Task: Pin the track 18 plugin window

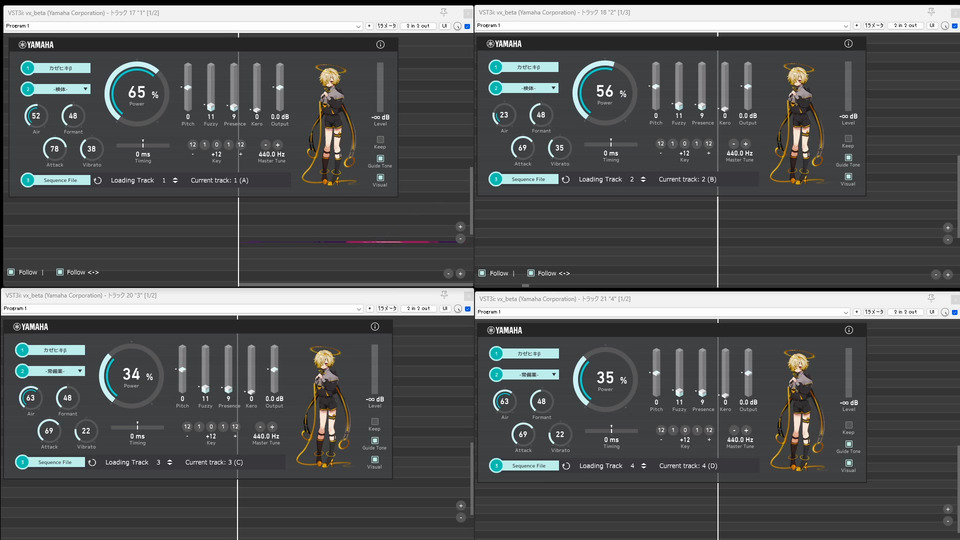Action: [x=931, y=12]
